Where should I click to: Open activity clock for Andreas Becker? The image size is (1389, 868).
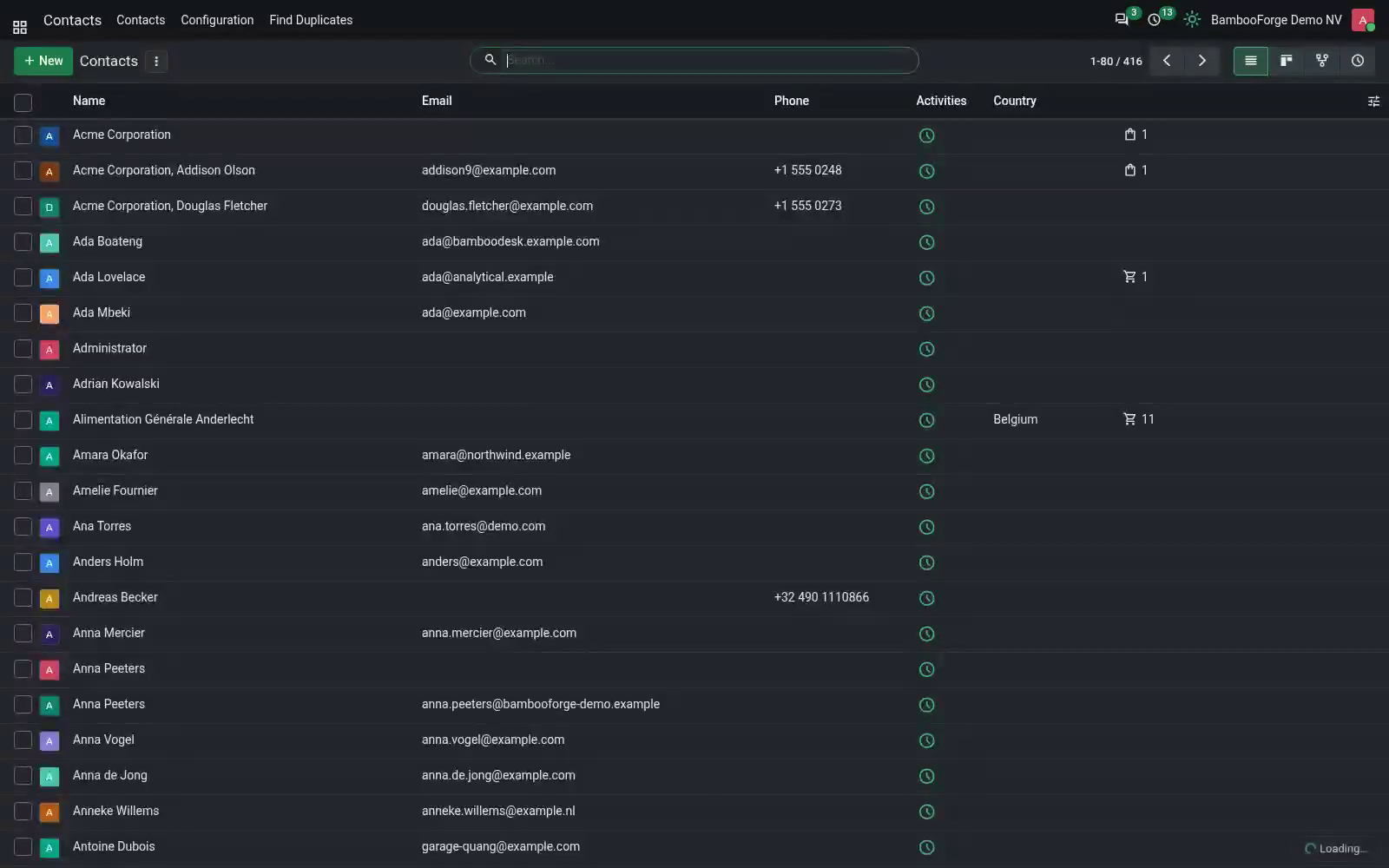(x=927, y=598)
